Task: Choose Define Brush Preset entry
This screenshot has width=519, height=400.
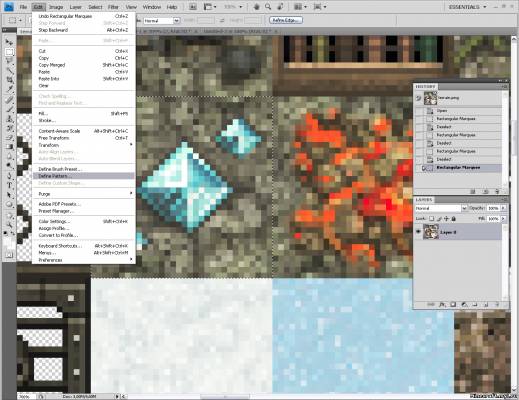Action: point(84,169)
